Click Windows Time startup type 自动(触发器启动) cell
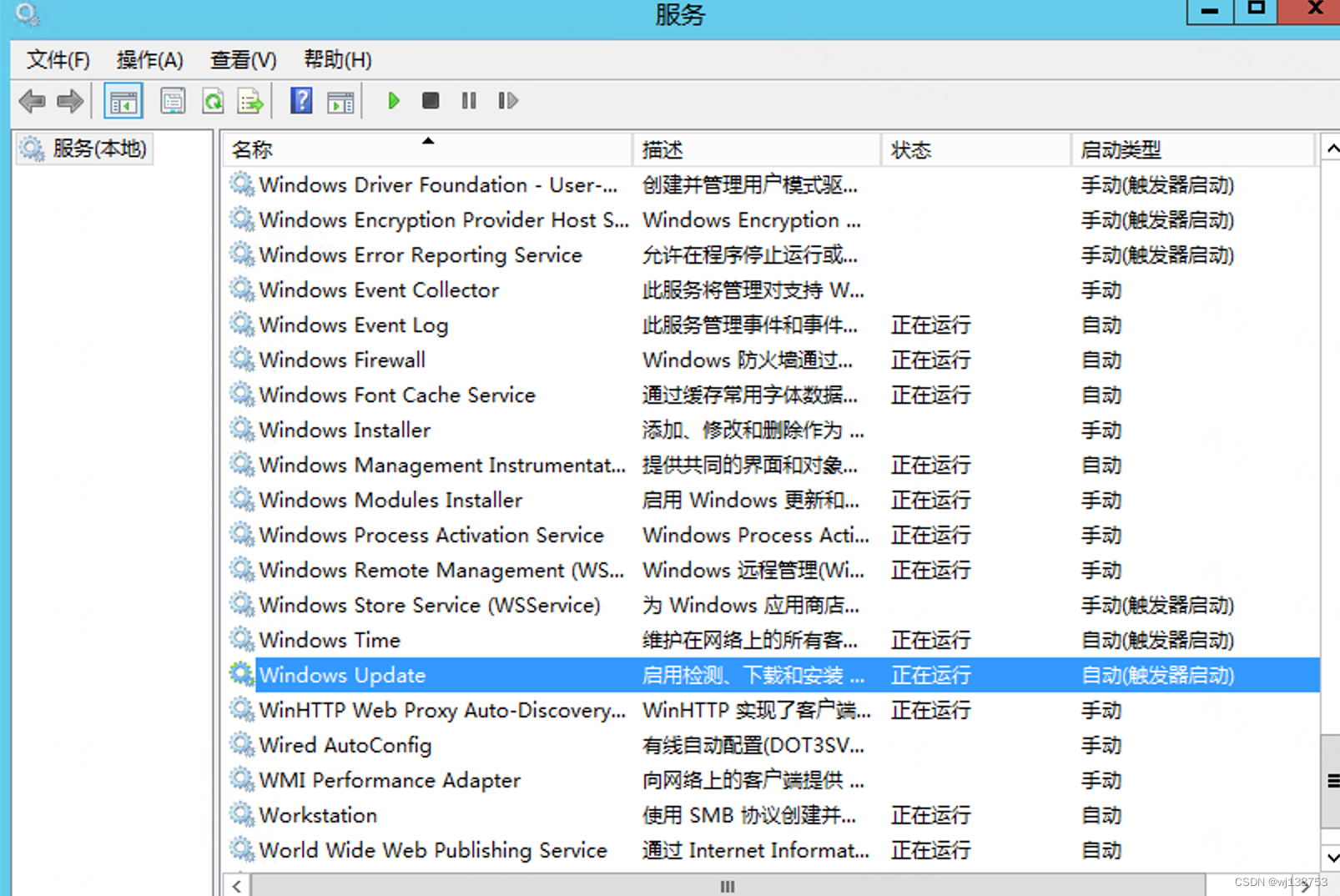Viewport: 1340px width, 896px height. point(1158,641)
